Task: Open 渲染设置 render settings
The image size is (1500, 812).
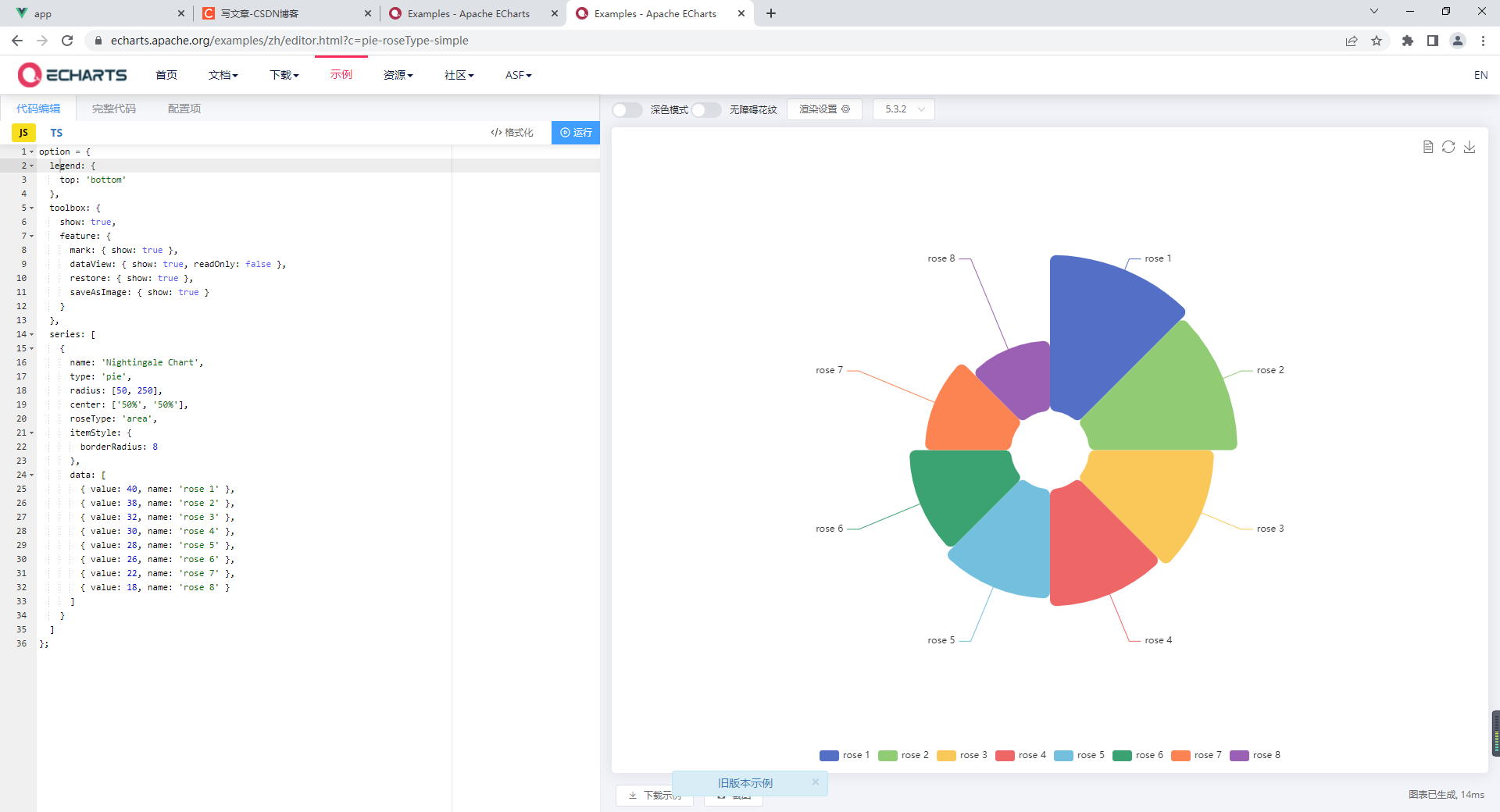Action: (824, 109)
